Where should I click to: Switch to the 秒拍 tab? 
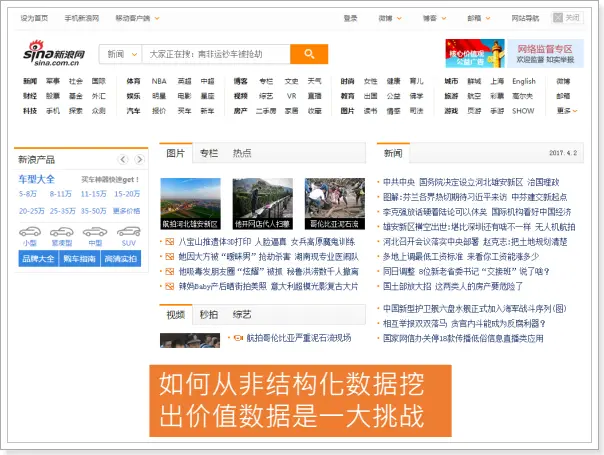click(209, 315)
